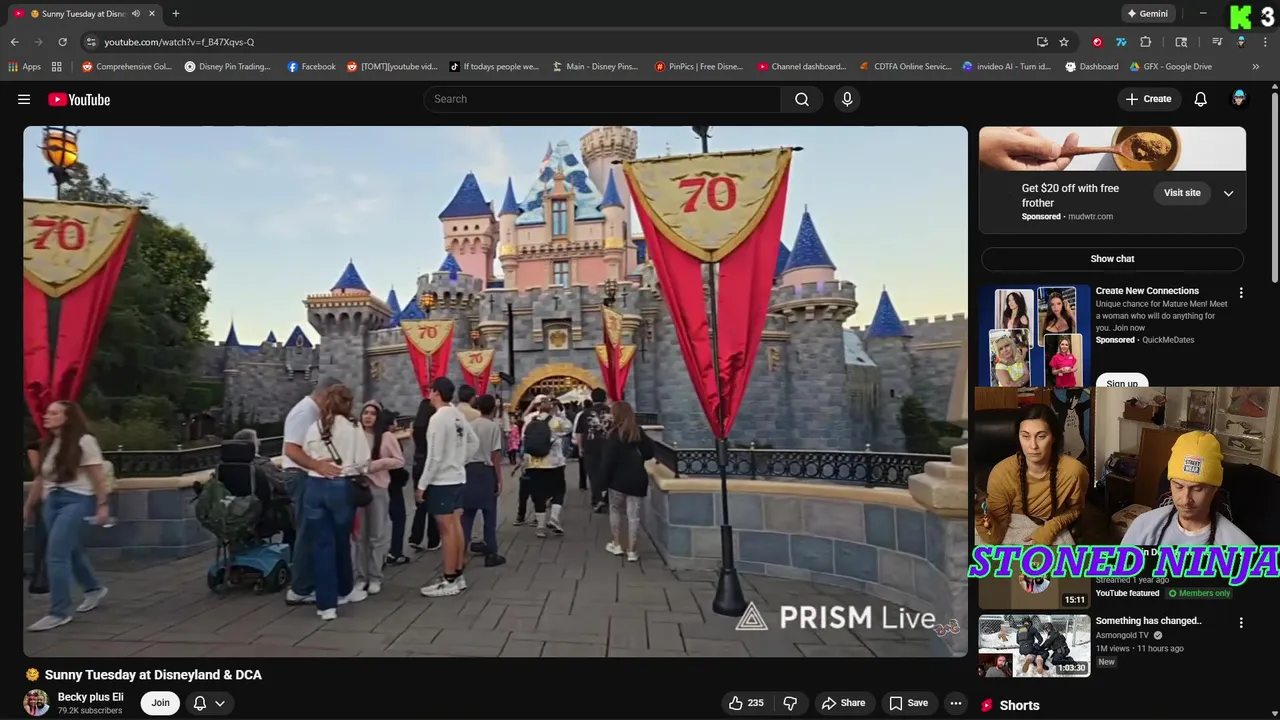Screen dimensions: 1280x720
Task: Open Channel dashboard bookmark
Action: (x=802, y=67)
